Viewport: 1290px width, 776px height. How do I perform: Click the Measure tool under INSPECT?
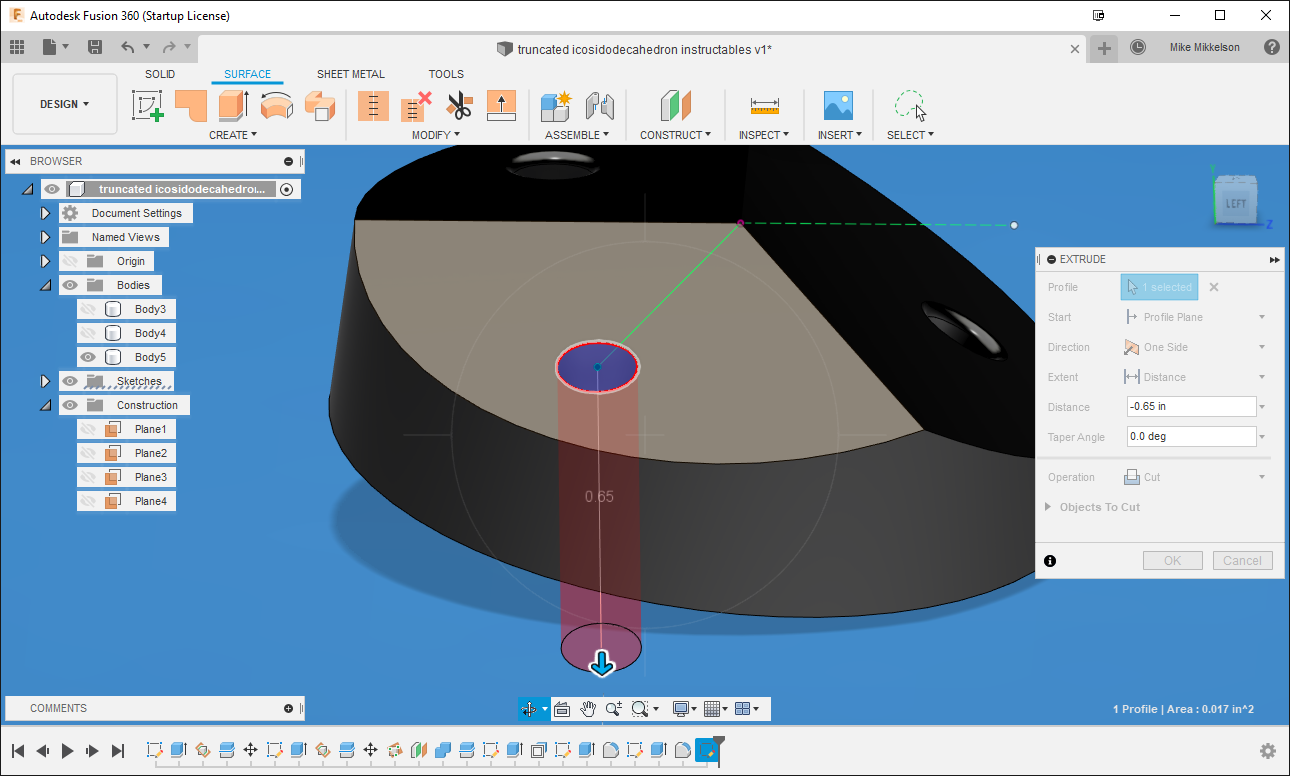(764, 105)
